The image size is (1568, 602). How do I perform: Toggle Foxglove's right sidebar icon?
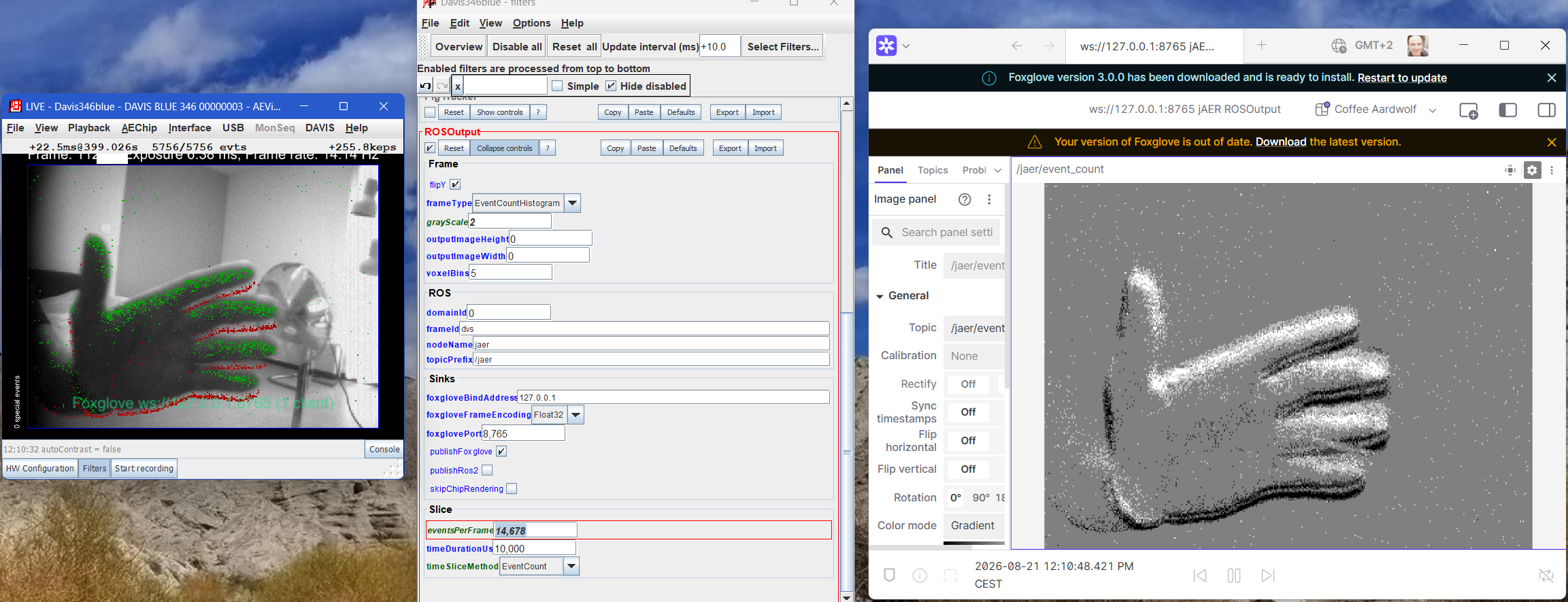click(1546, 110)
